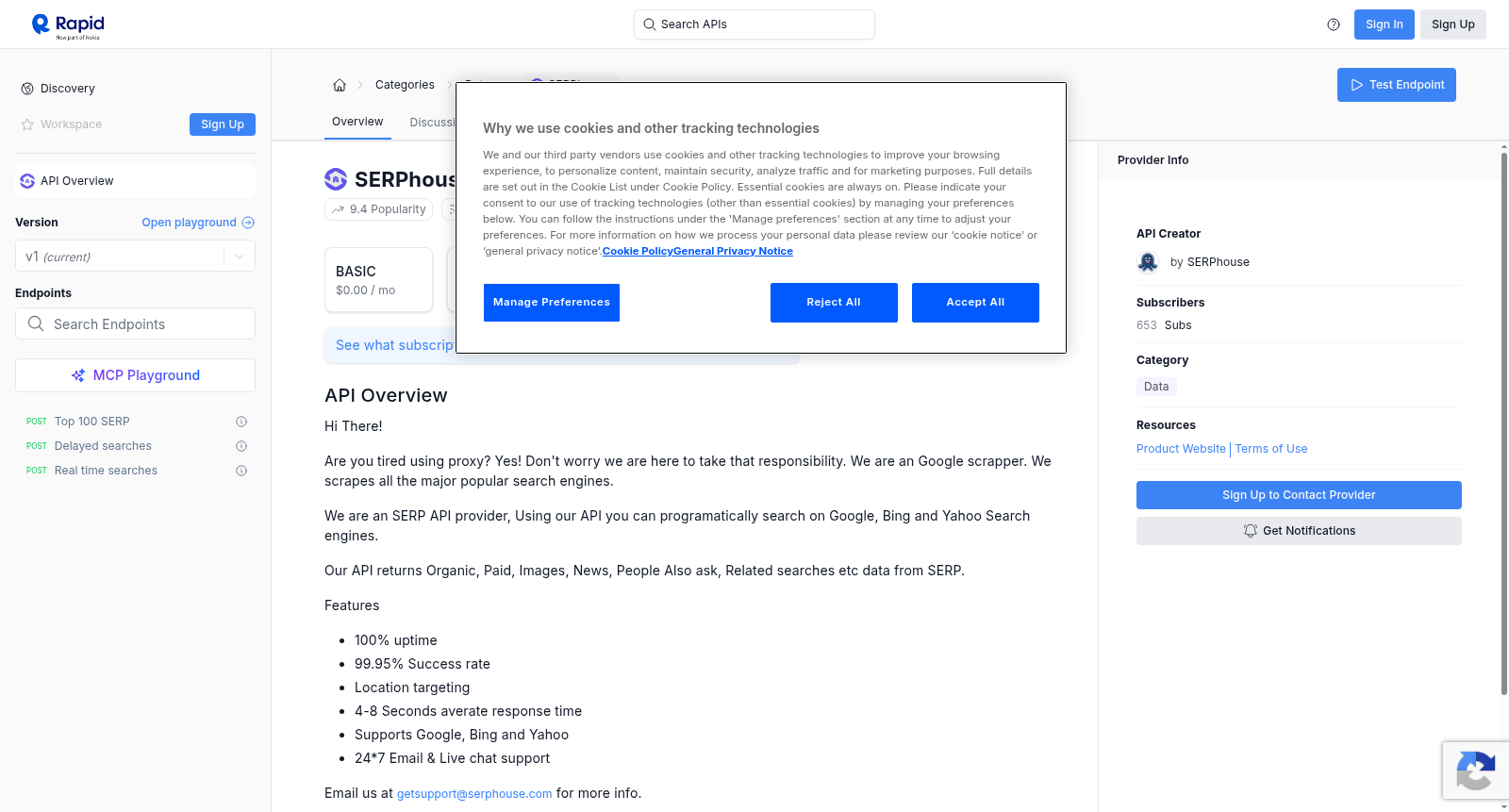Click the header Sign Up button

tap(1452, 25)
